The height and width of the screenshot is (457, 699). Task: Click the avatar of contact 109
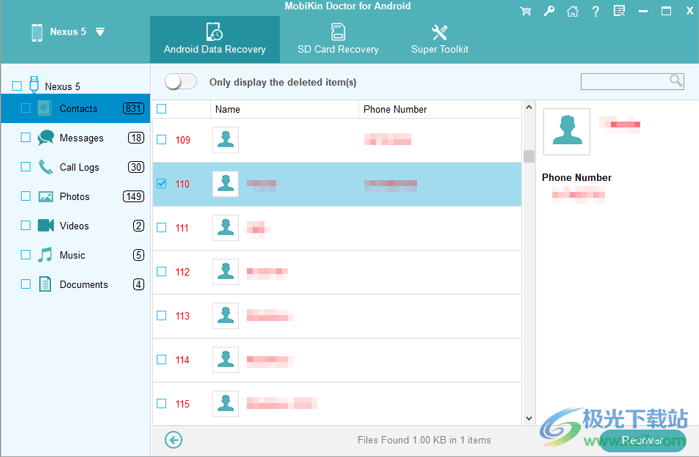click(226, 140)
